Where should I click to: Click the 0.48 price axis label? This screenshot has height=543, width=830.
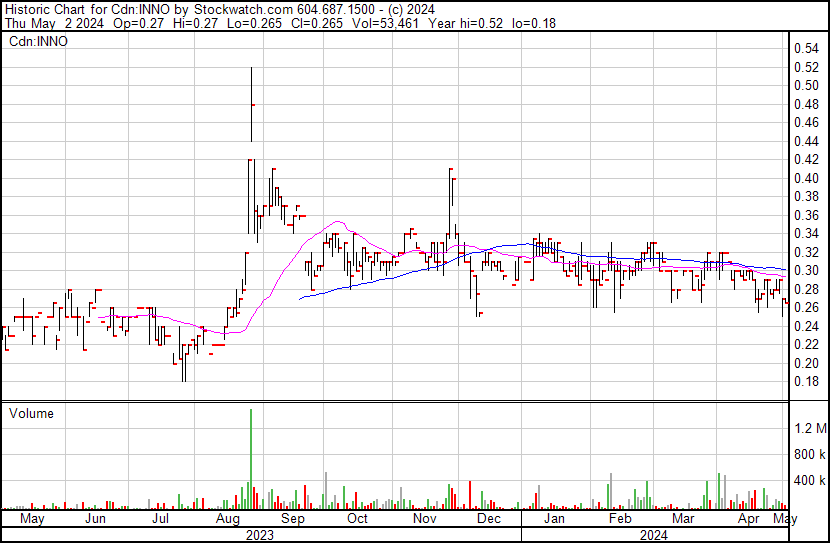(806, 104)
